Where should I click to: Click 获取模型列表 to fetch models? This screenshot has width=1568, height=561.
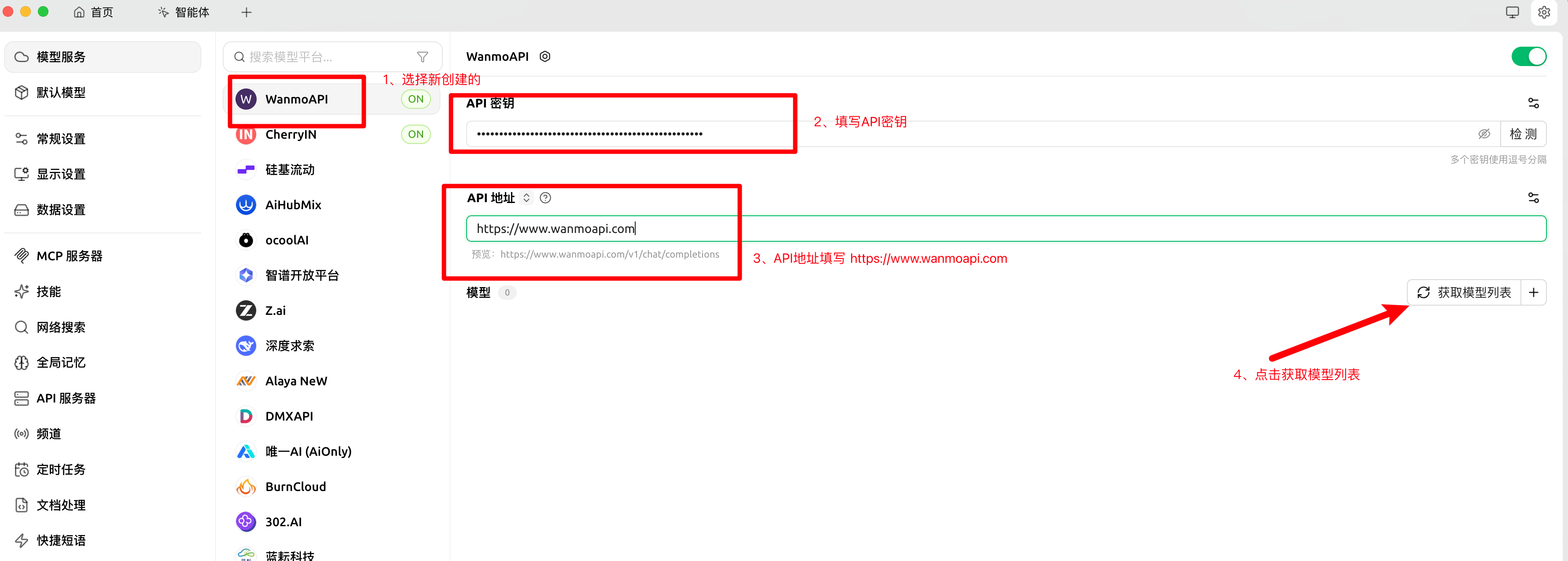1464,292
